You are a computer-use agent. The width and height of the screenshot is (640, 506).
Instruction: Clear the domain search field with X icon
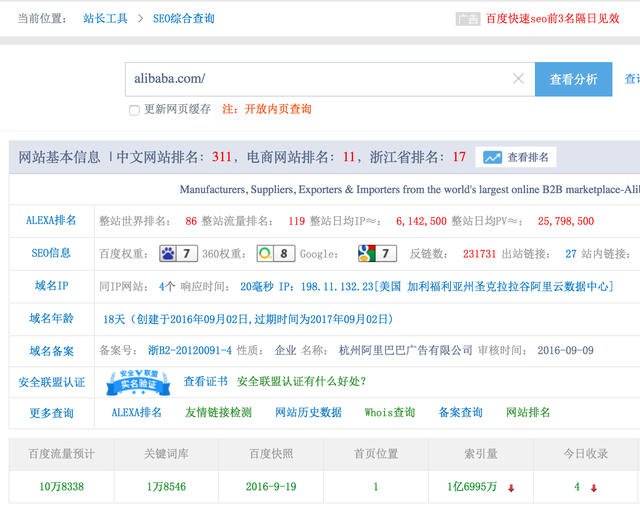(x=518, y=78)
